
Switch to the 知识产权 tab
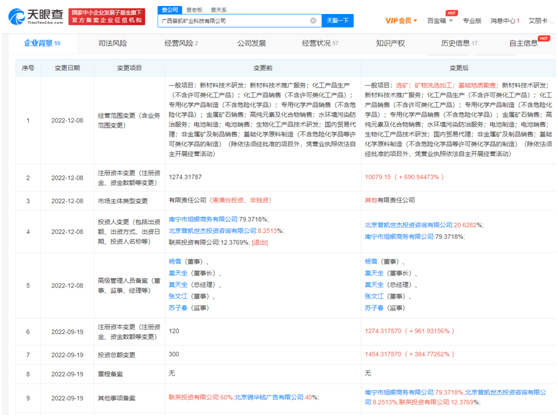click(x=390, y=43)
